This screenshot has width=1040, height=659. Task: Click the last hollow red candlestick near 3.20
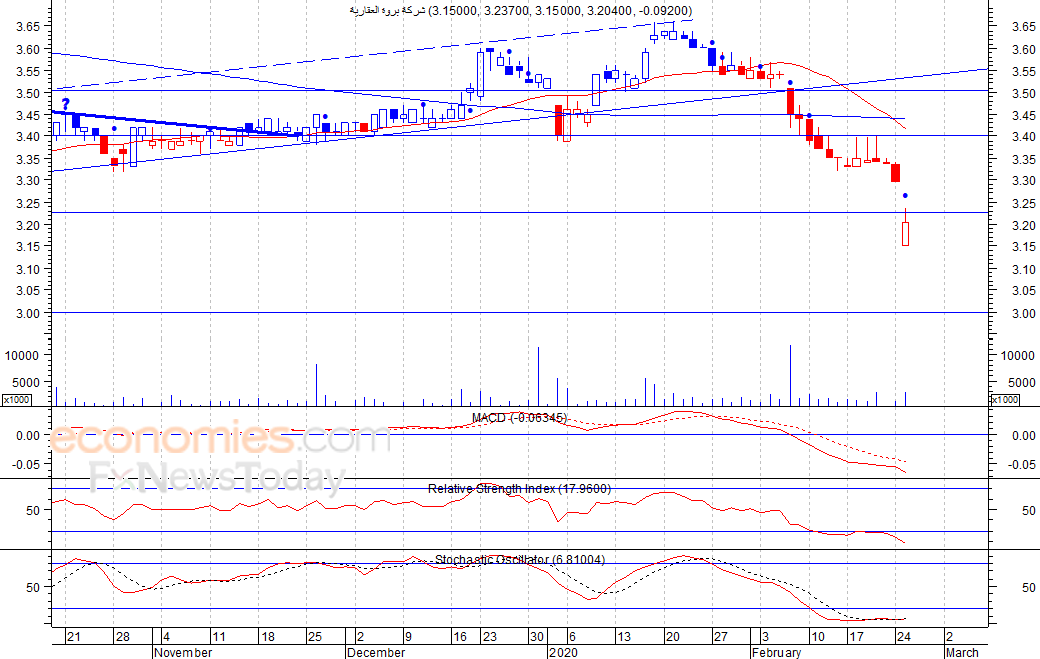[x=905, y=233]
